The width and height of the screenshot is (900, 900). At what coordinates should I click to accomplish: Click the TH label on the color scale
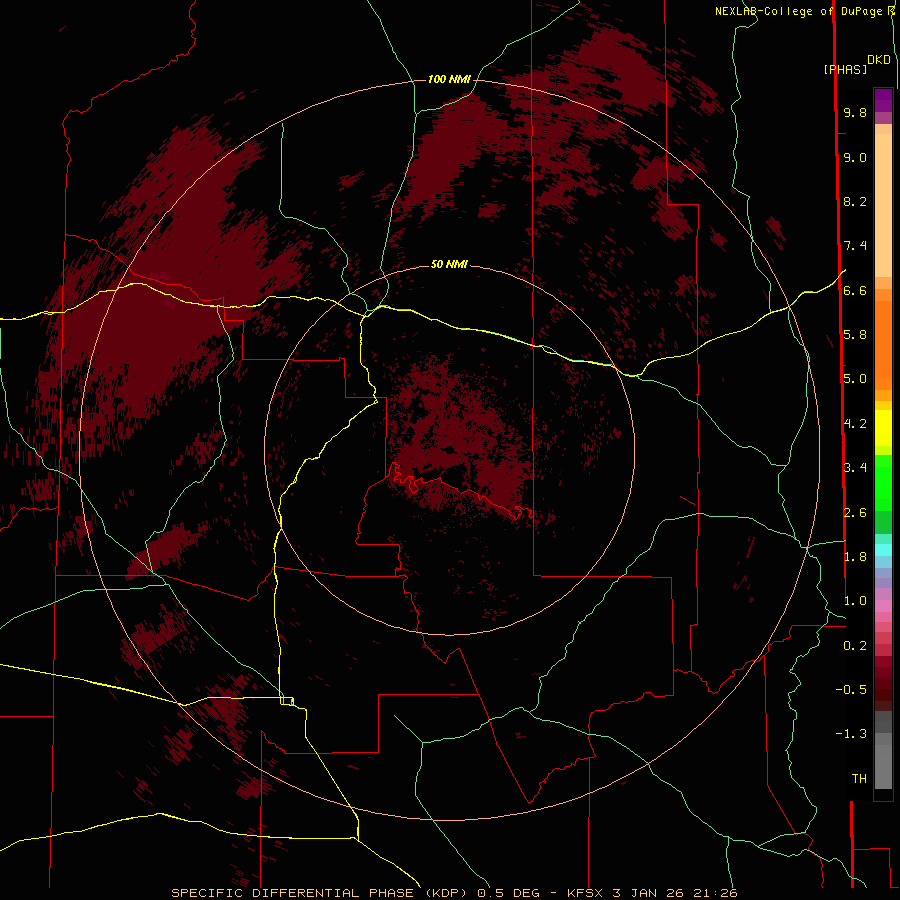859,779
